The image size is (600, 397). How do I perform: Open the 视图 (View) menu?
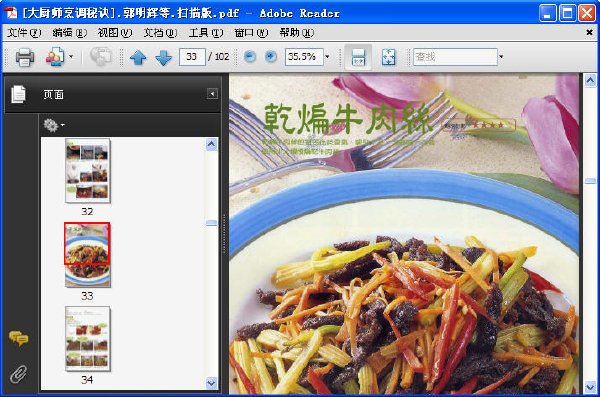pyautogui.click(x=115, y=33)
